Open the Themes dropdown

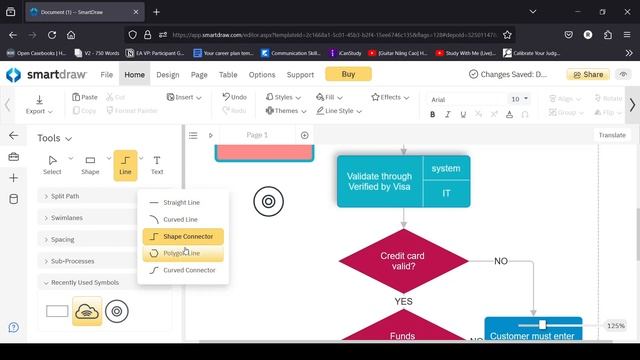pyautogui.click(x=286, y=111)
